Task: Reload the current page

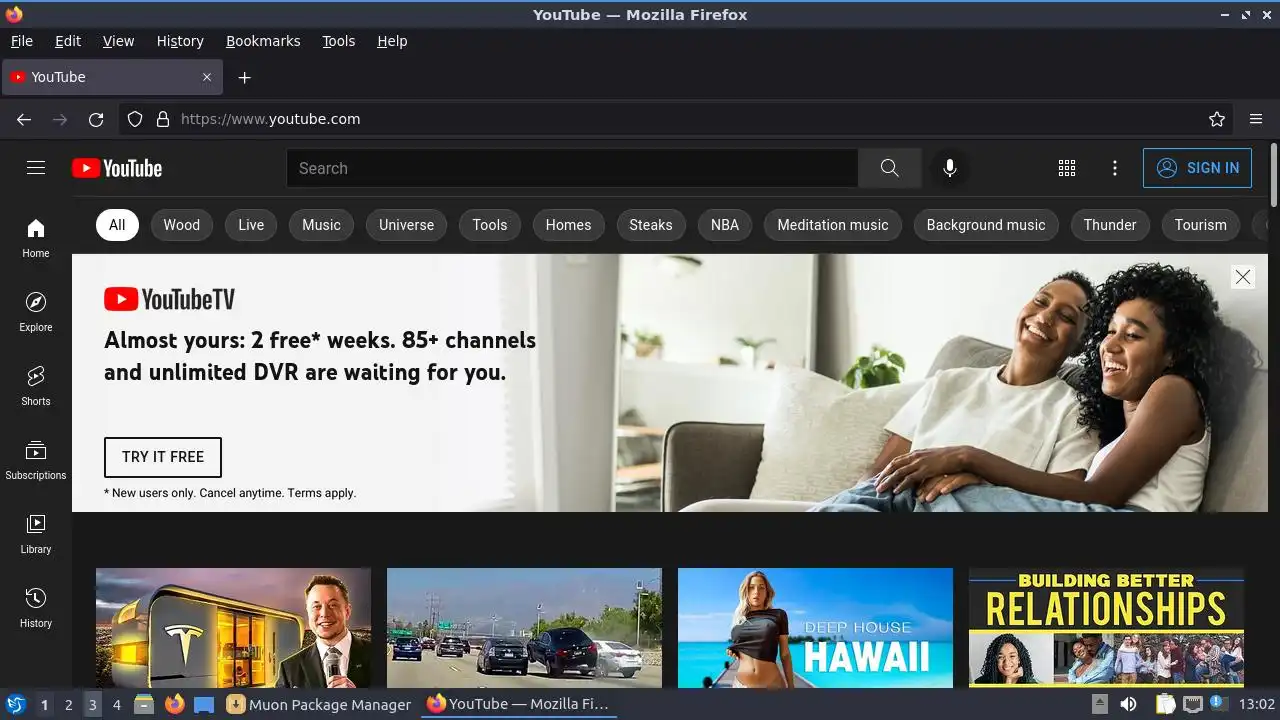Action: click(x=96, y=119)
